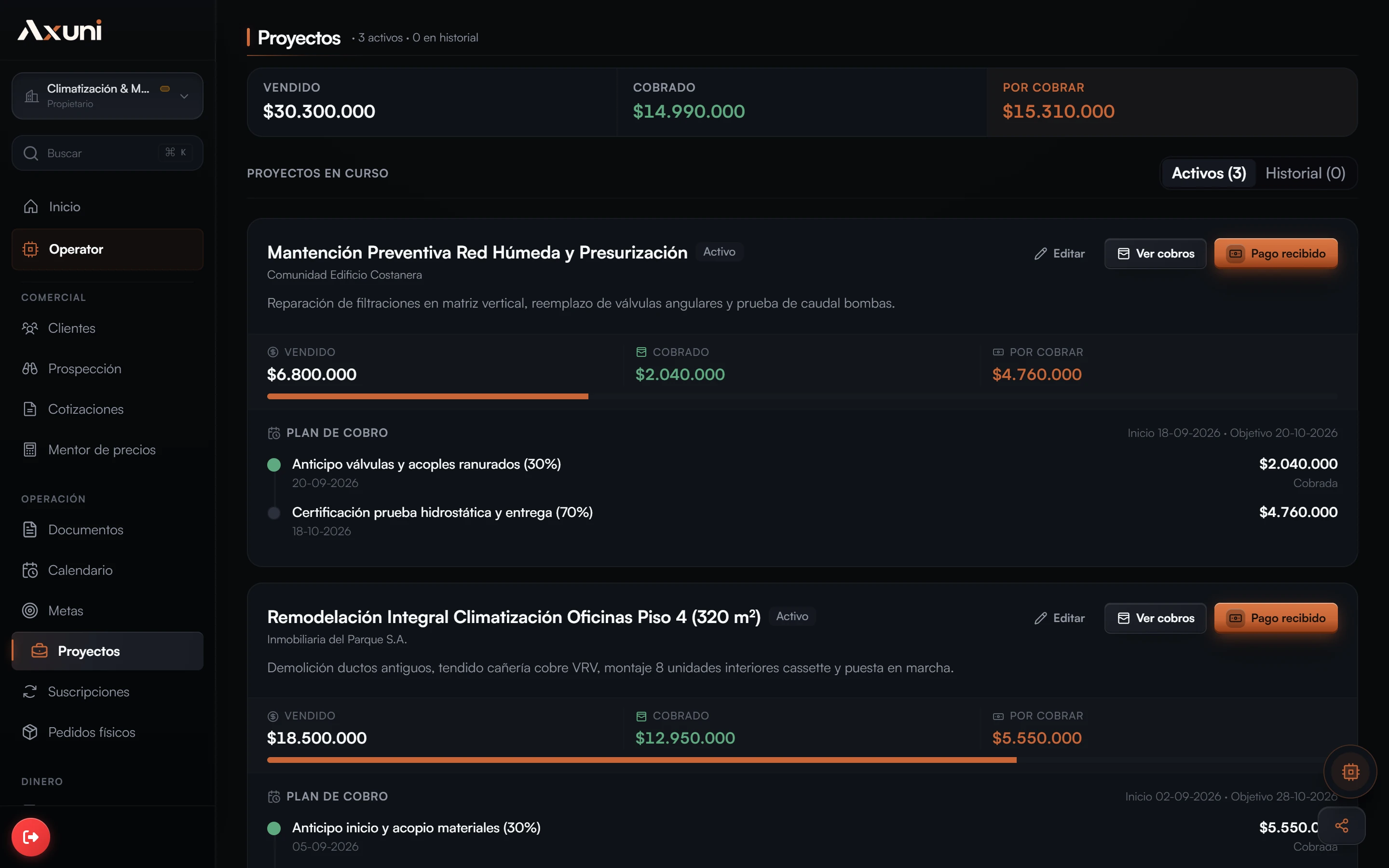Click Ver cobros for Remodelación Integral project
Screen dimensions: 1389x868
[1155, 618]
